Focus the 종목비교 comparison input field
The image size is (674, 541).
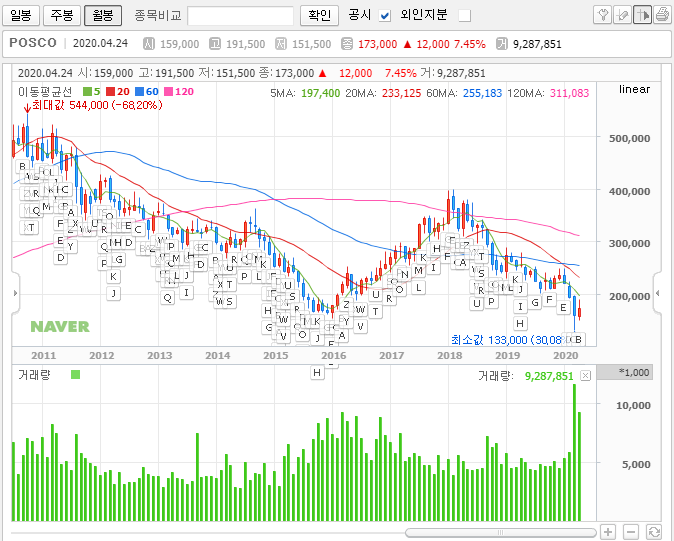(x=241, y=16)
